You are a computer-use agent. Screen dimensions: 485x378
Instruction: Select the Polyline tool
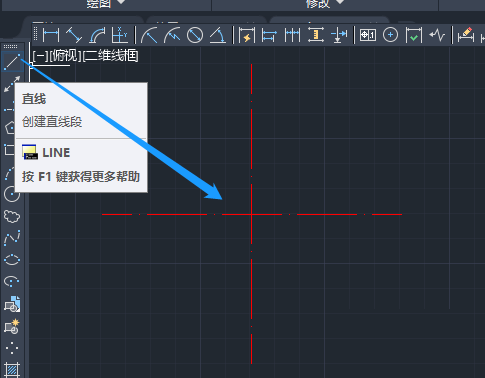[9, 107]
